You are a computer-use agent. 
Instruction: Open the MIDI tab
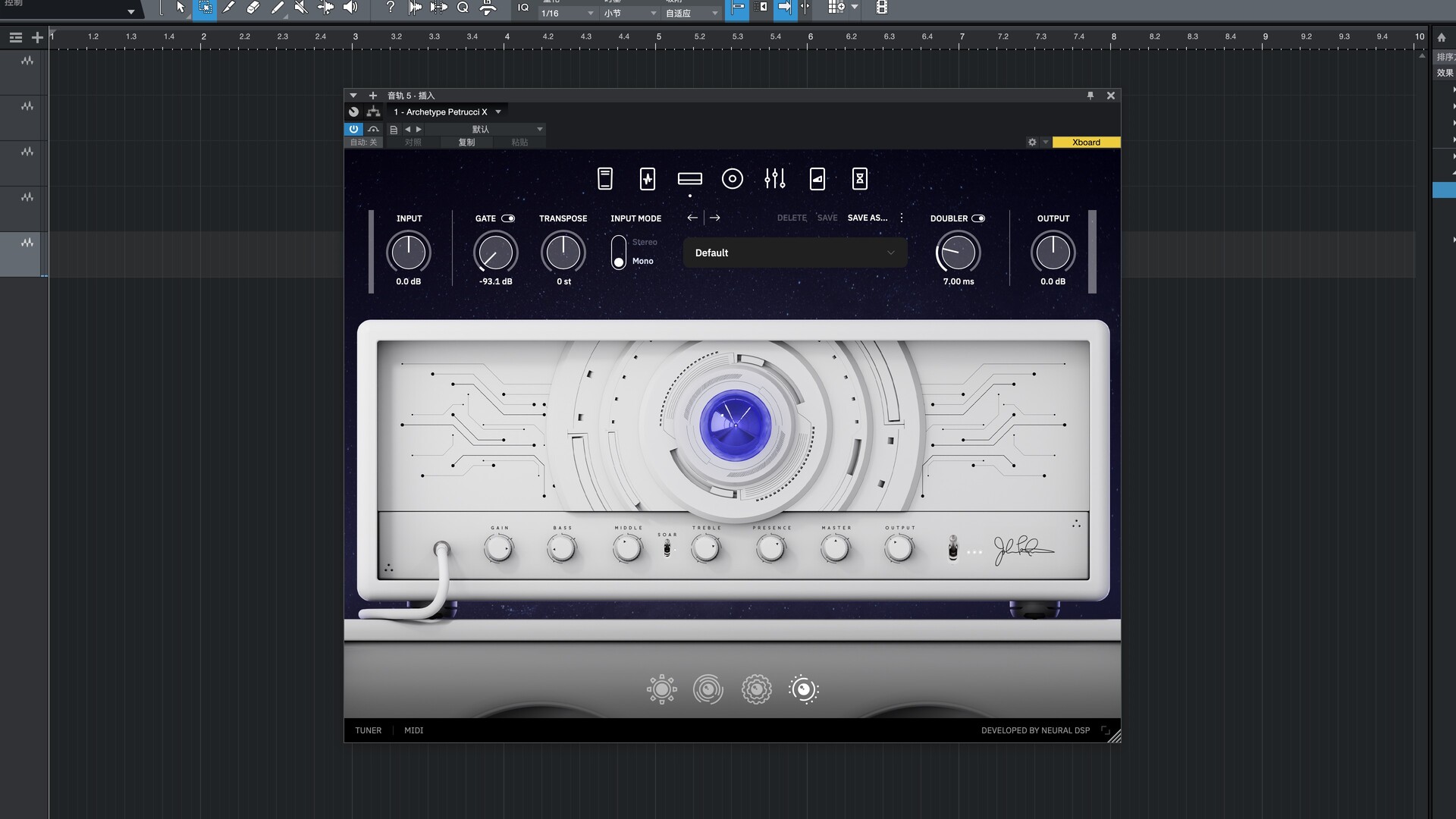pos(413,730)
